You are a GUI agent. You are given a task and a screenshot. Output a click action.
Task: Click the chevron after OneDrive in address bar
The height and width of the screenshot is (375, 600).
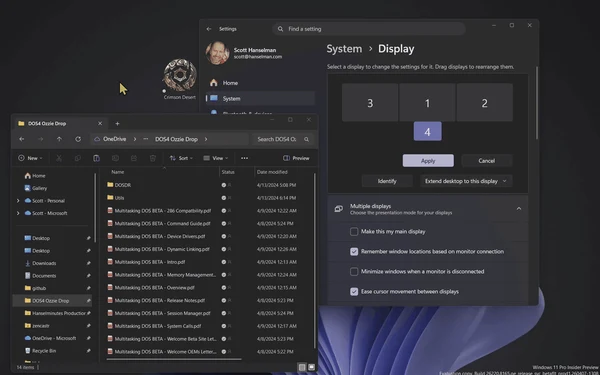[135, 139]
